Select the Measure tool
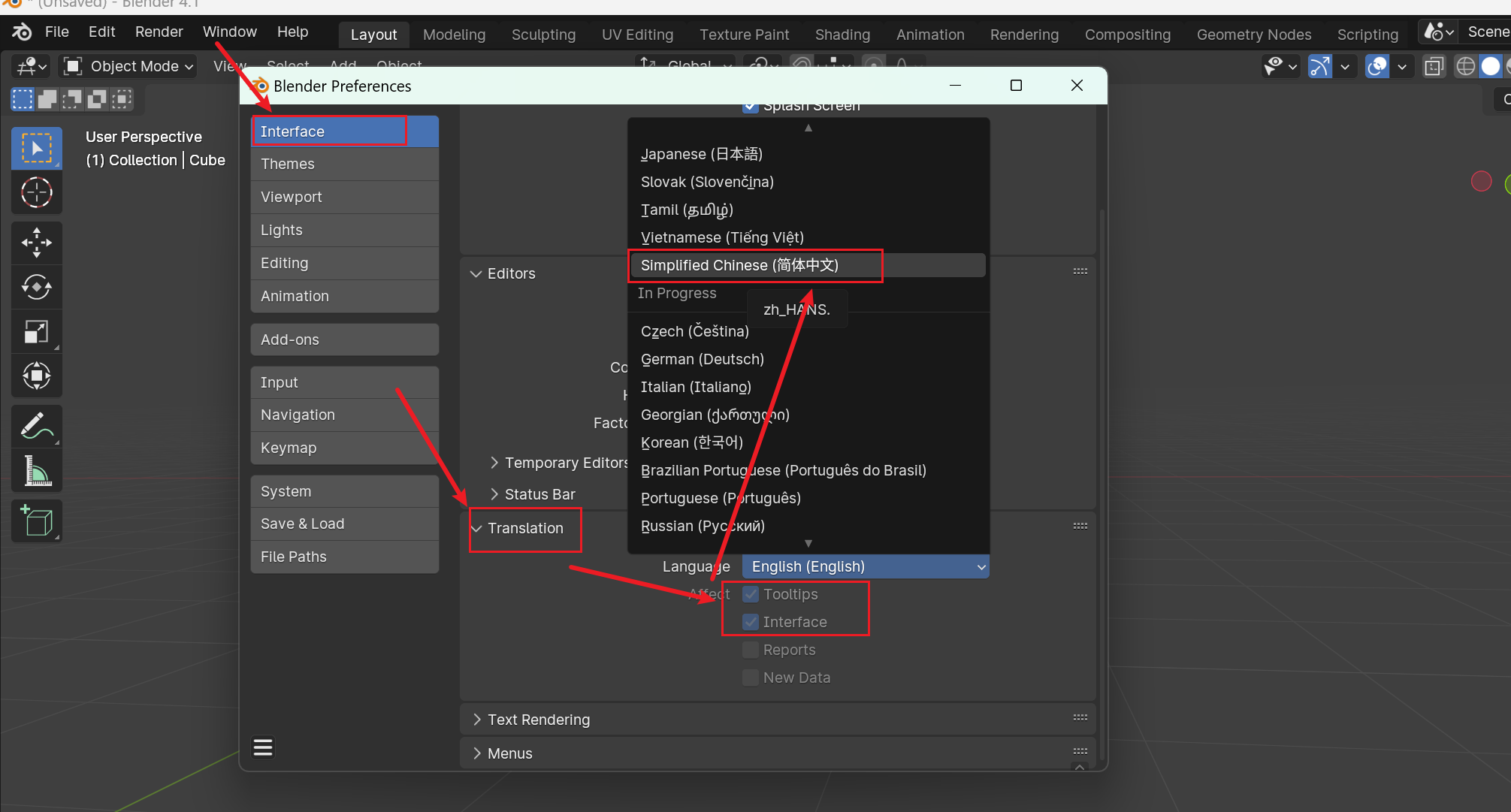The width and height of the screenshot is (1511, 812). [36, 471]
